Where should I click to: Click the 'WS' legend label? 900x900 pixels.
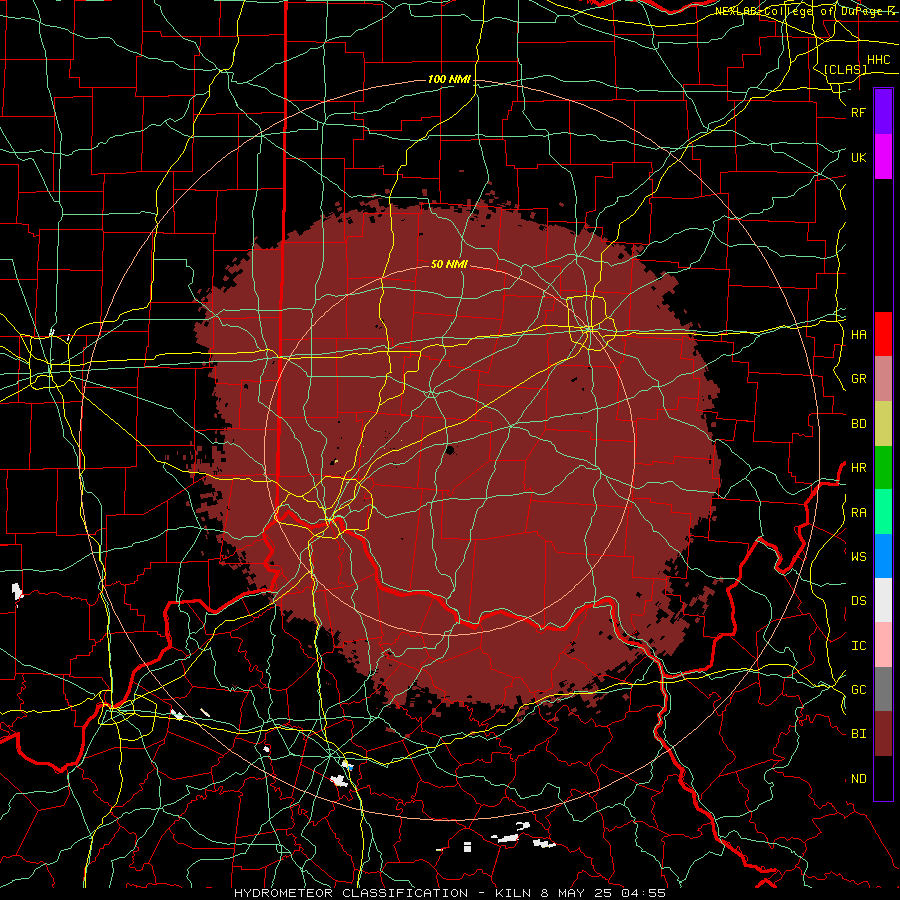pyautogui.click(x=858, y=557)
